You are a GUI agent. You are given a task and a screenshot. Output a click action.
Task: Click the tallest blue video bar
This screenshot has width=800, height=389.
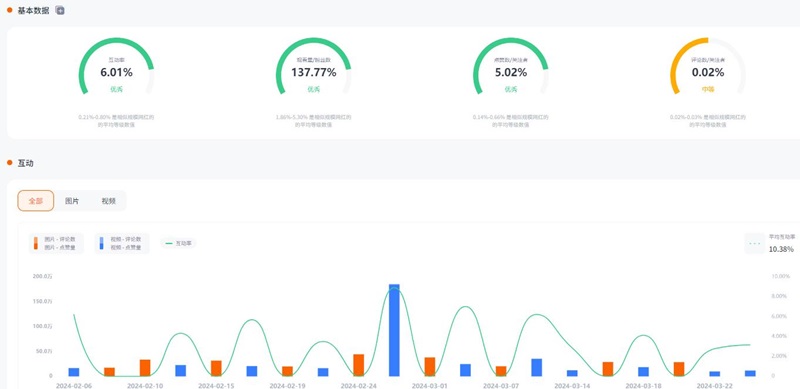[394, 330]
